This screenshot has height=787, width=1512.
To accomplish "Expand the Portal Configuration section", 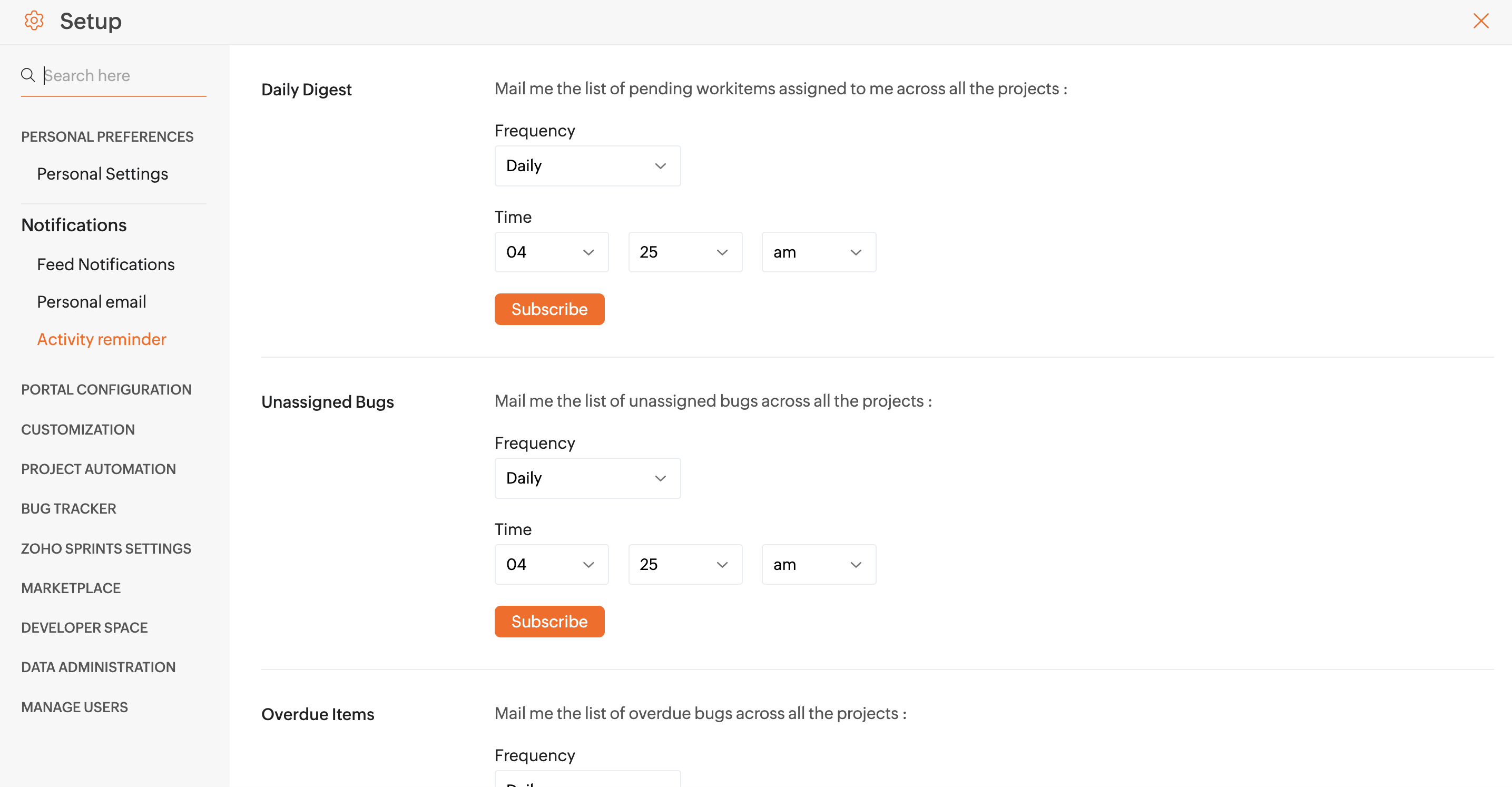I will 106,390.
